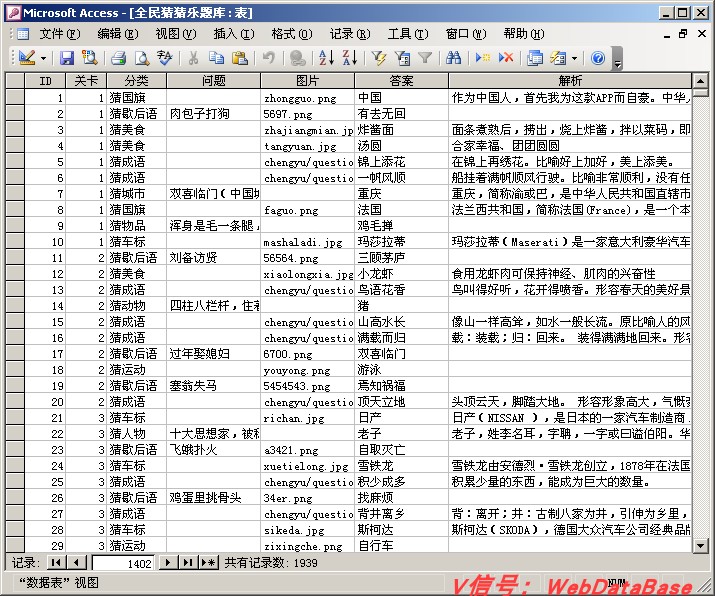The width and height of the screenshot is (715, 596).
Task: Click Filter By Selection icon
Action: (x=378, y=58)
